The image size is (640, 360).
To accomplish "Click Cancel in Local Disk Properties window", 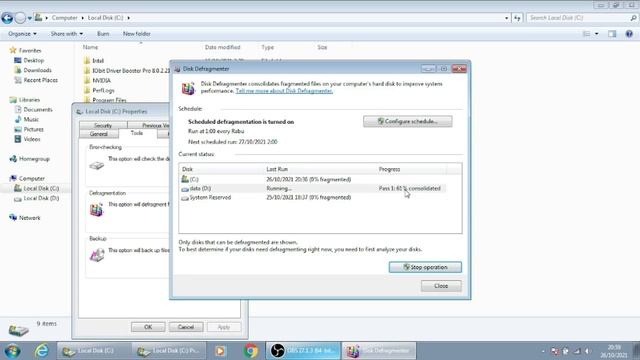I will [186, 327].
